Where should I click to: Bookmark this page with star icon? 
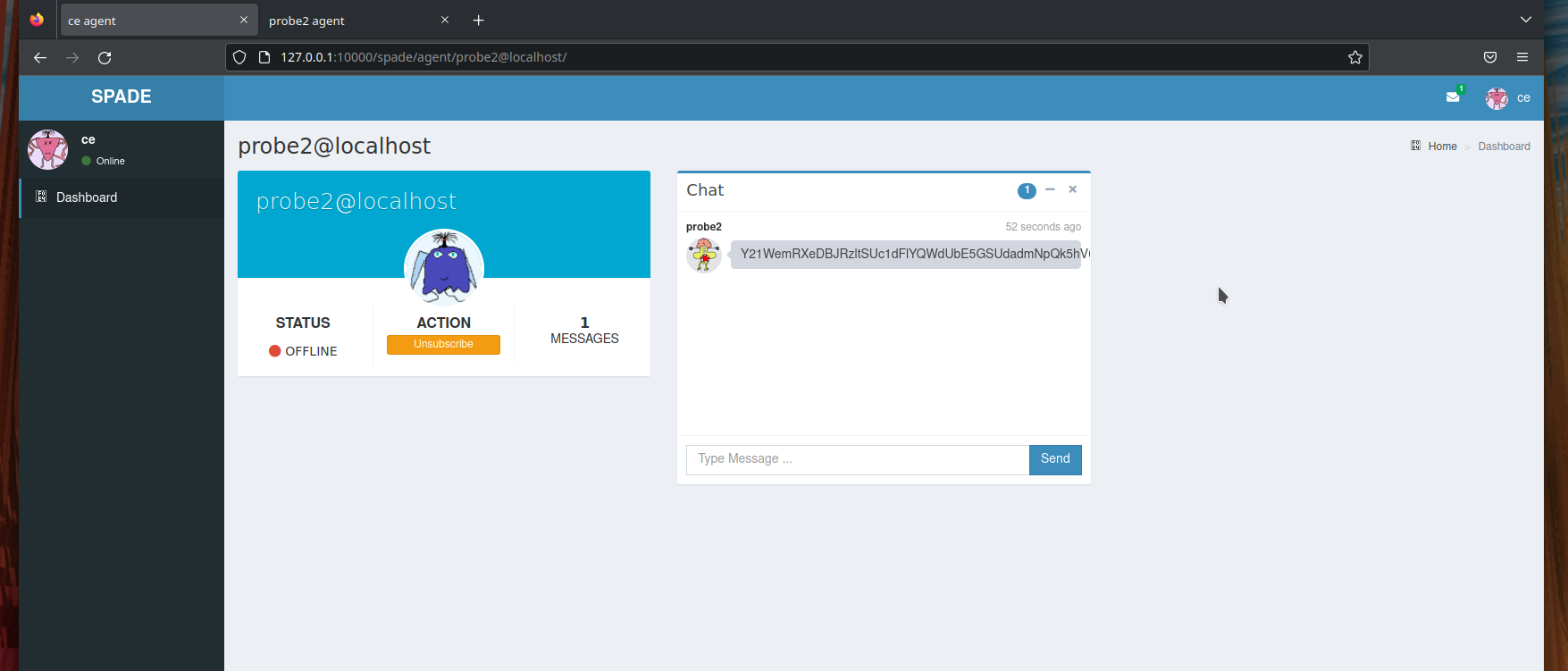pyautogui.click(x=1355, y=57)
